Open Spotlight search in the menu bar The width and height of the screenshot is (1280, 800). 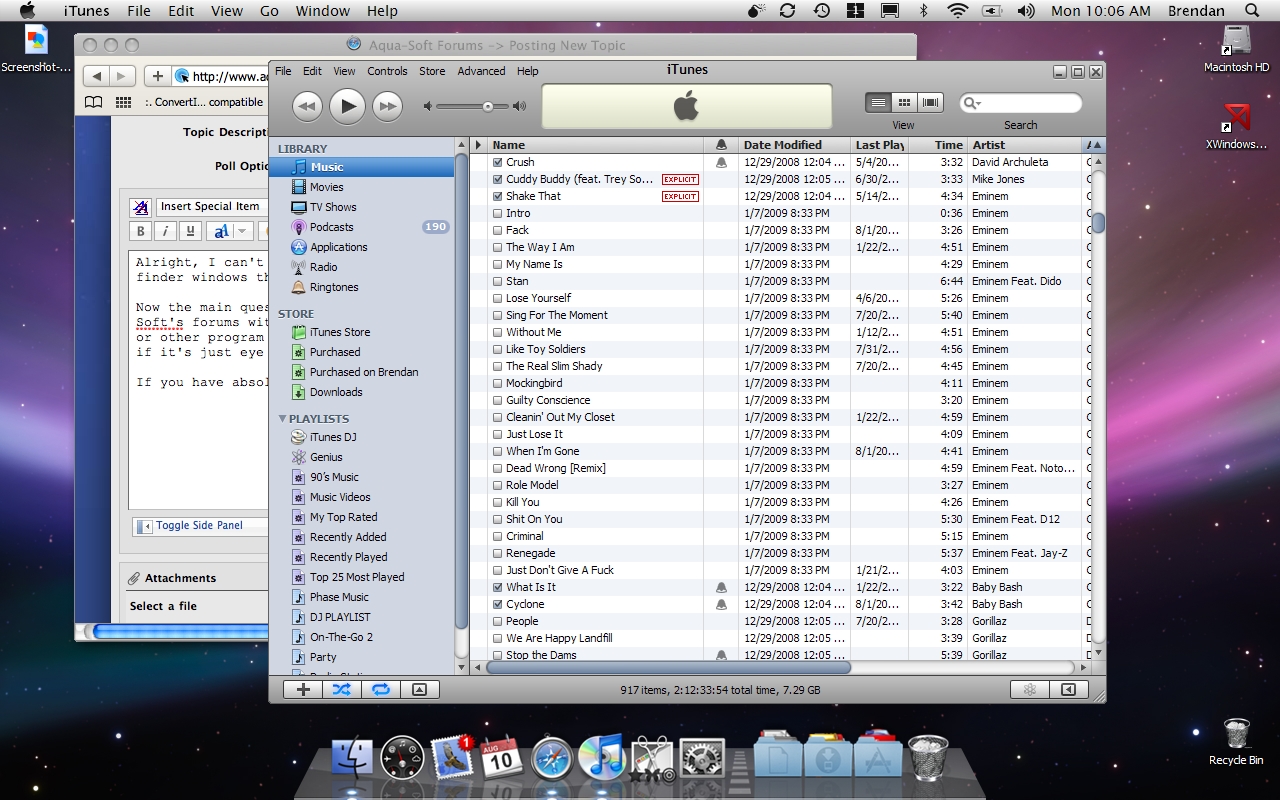(x=1251, y=11)
